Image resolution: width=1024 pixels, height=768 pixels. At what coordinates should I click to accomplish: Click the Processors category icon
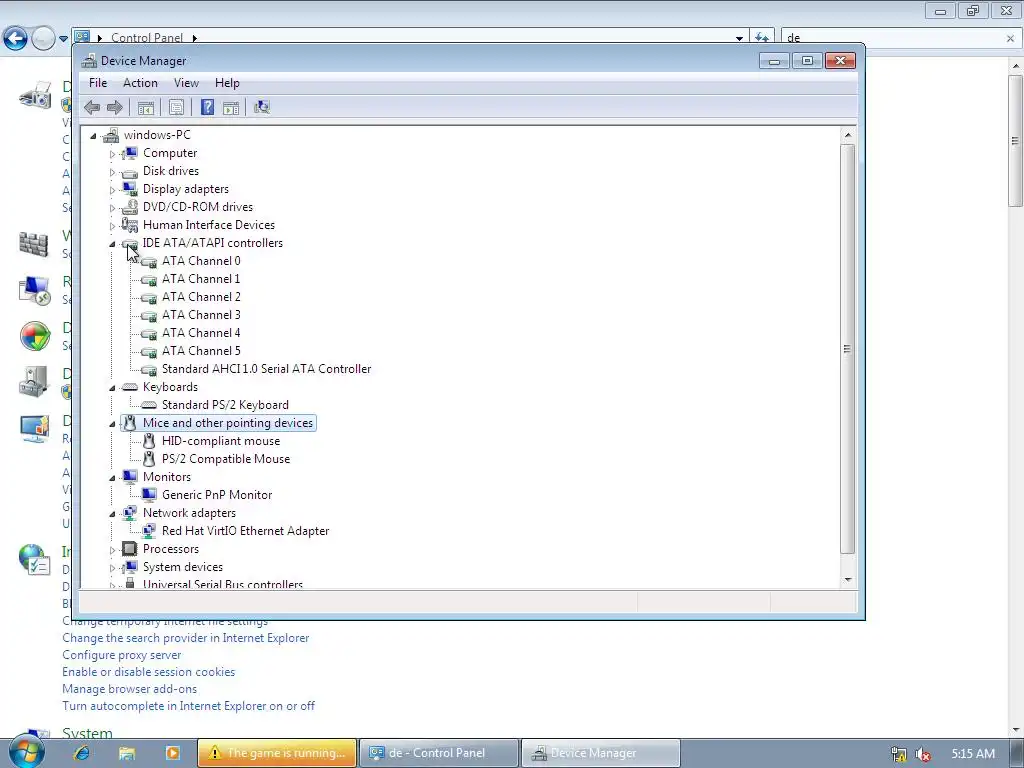pyautogui.click(x=130, y=549)
